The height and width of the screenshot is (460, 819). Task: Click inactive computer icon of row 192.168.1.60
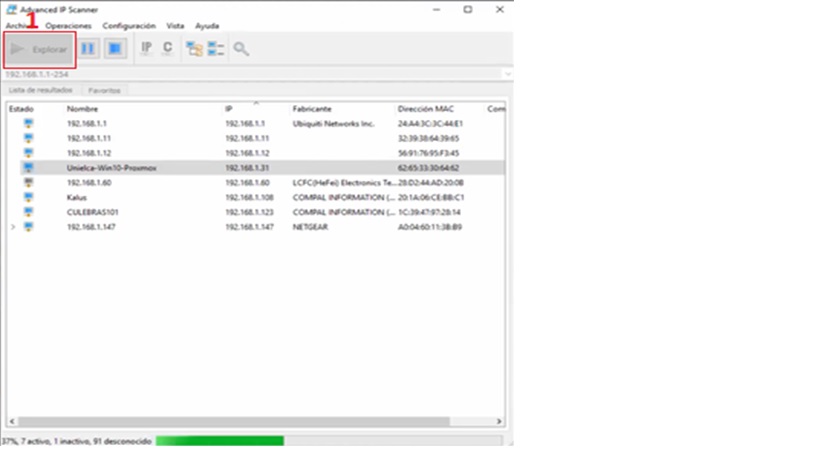pos(29,183)
